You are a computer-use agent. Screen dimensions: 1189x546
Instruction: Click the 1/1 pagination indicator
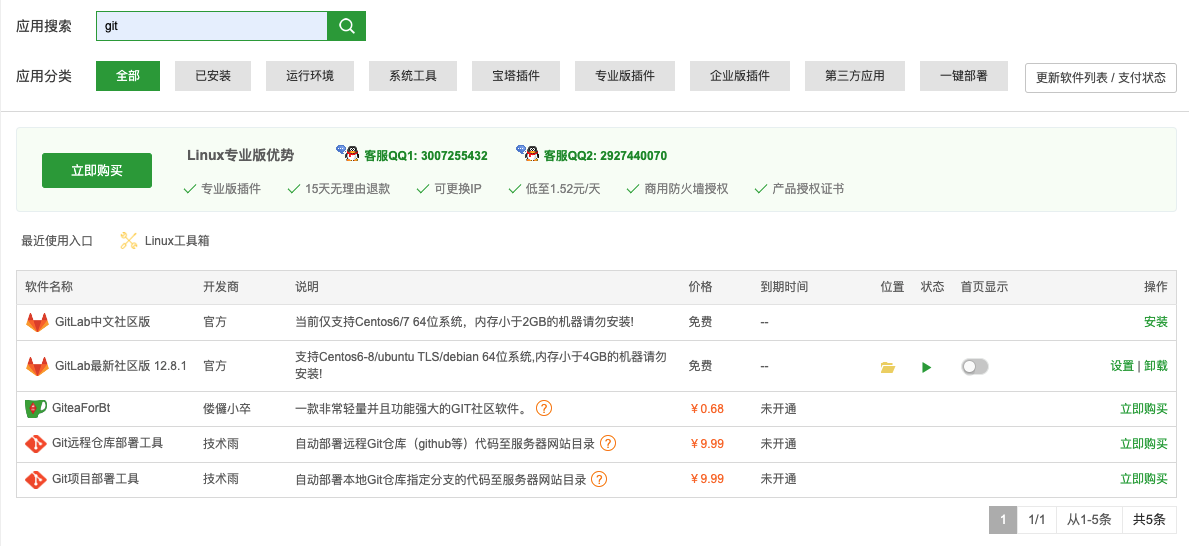pyautogui.click(x=1037, y=519)
